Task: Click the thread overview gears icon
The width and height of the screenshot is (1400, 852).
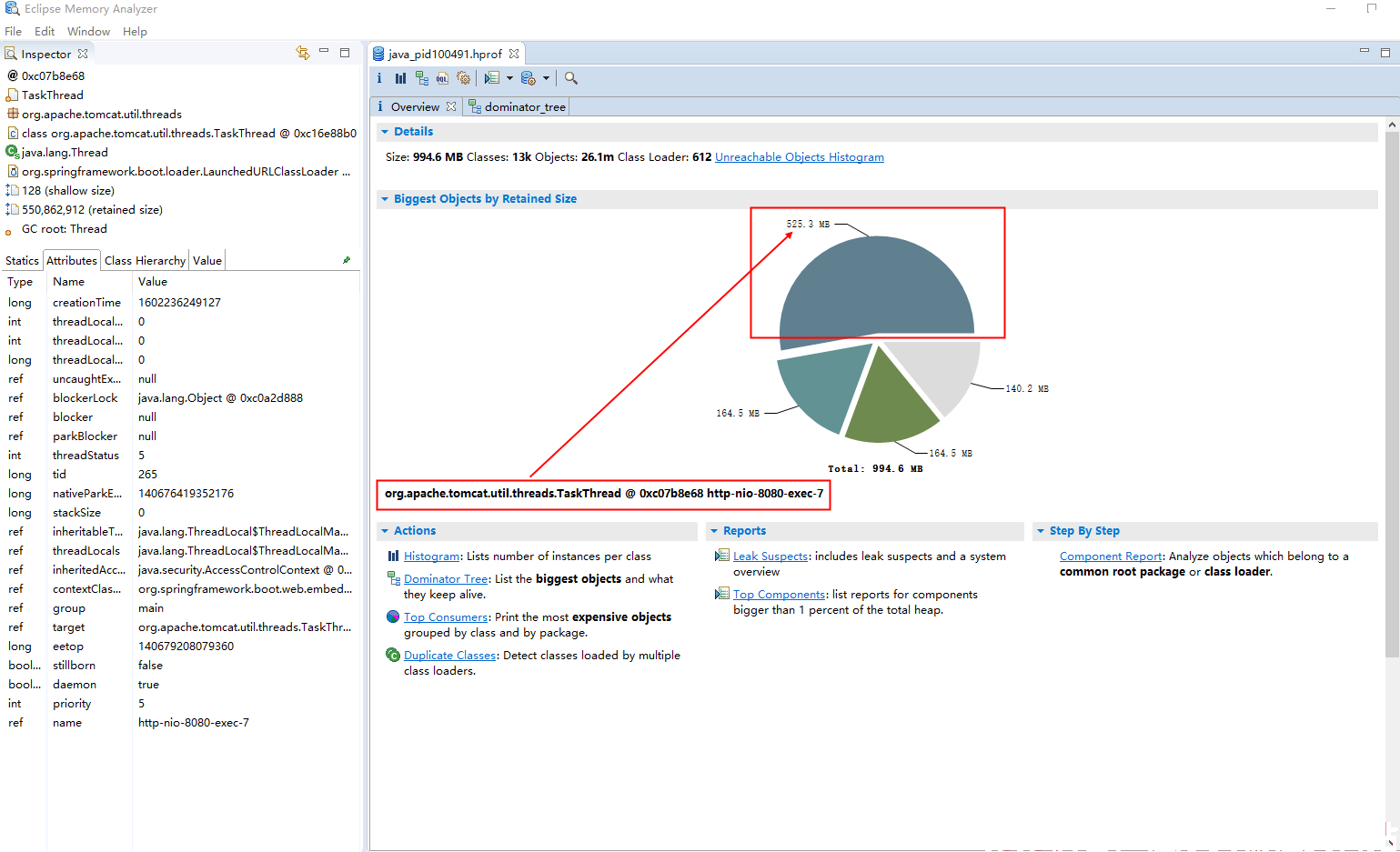Action: point(464,78)
